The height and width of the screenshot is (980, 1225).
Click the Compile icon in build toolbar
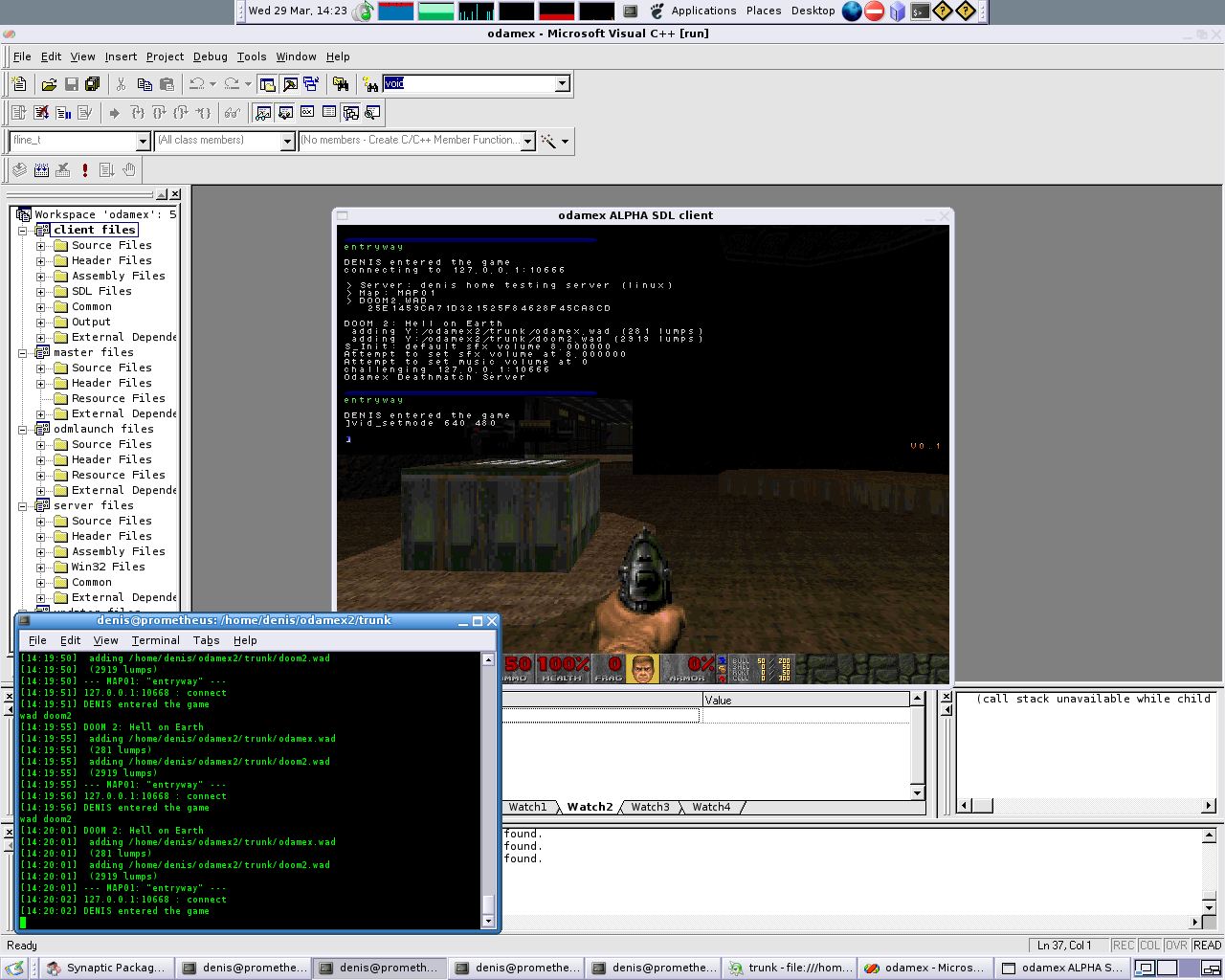(x=19, y=170)
